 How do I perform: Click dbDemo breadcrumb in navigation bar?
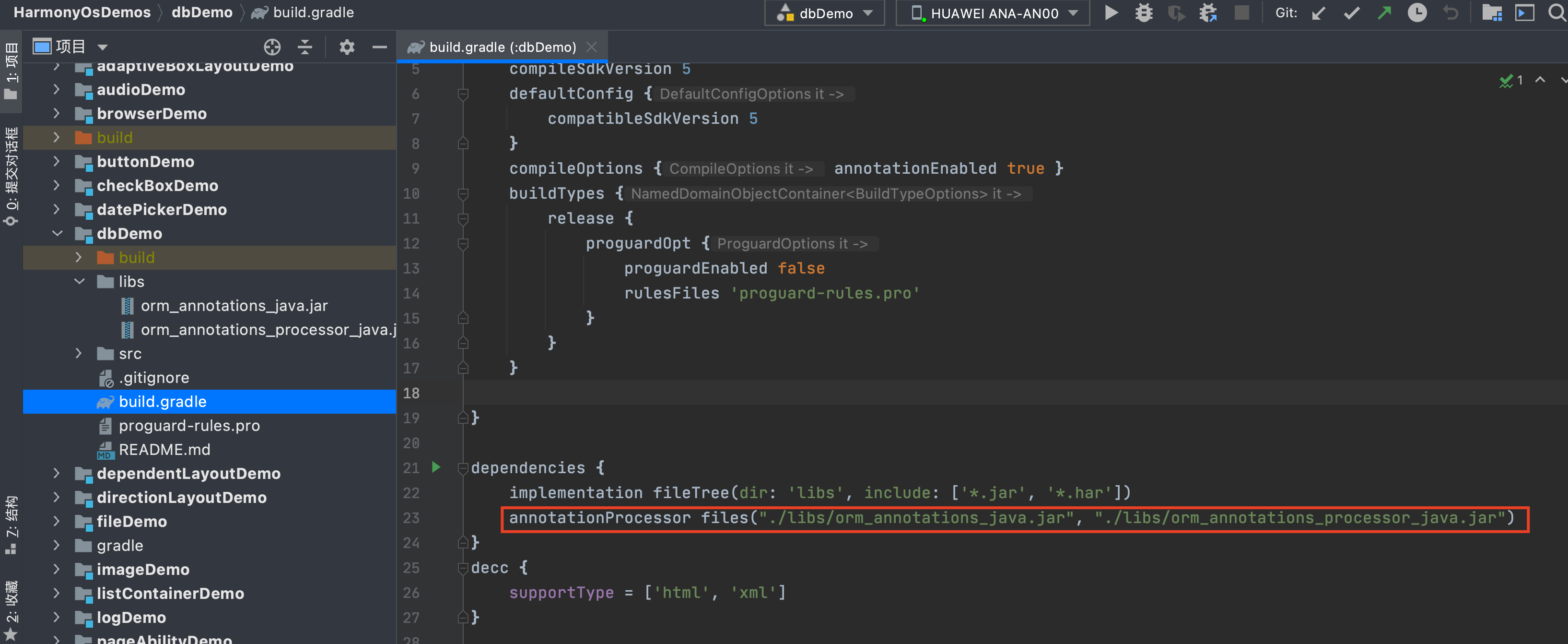[x=201, y=13]
